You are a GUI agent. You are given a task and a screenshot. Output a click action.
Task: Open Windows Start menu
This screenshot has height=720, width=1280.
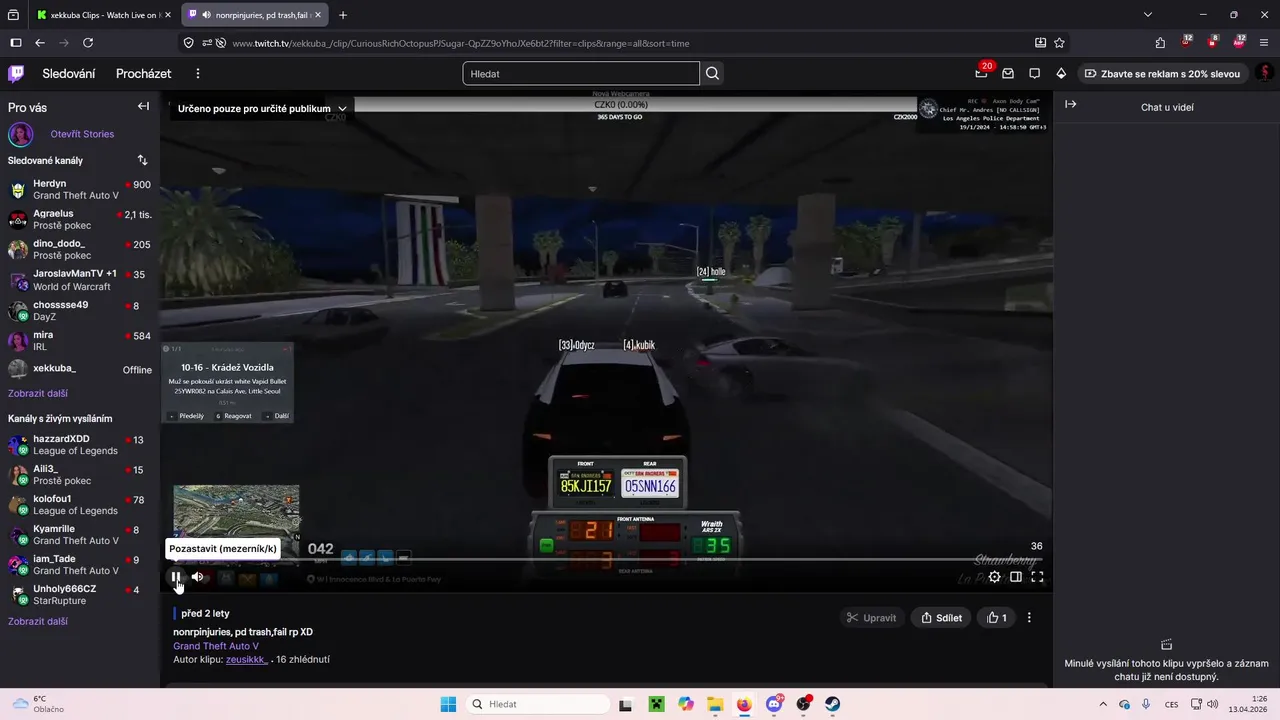[448, 704]
